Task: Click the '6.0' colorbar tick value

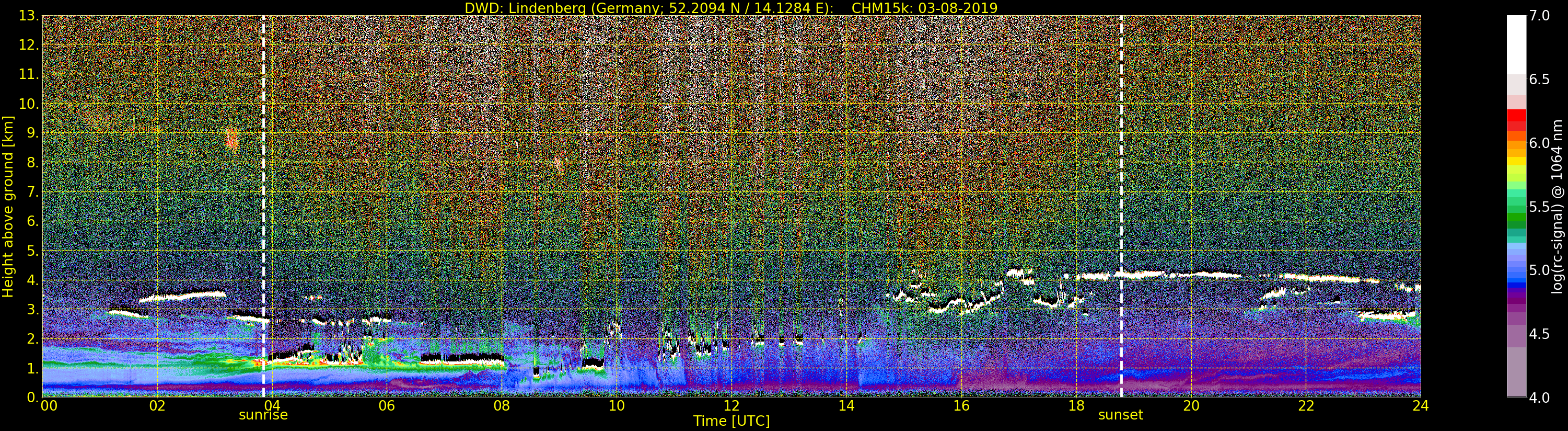Action: (x=1539, y=143)
